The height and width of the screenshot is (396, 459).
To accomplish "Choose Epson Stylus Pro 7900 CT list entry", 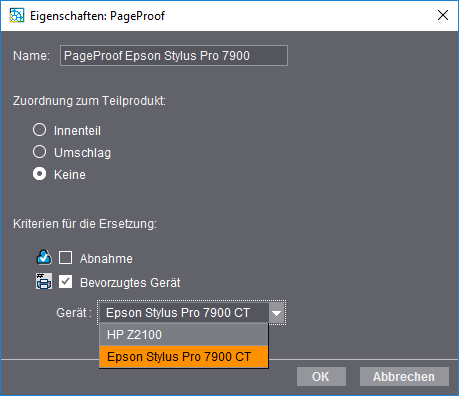I will (184, 356).
